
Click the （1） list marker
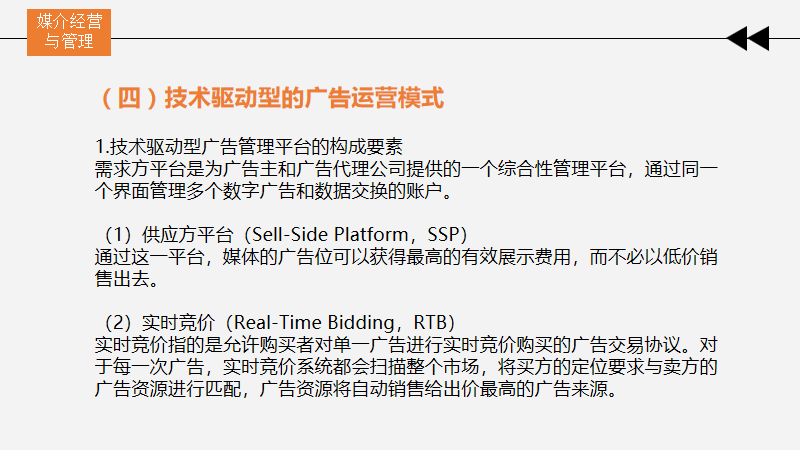click(x=118, y=235)
